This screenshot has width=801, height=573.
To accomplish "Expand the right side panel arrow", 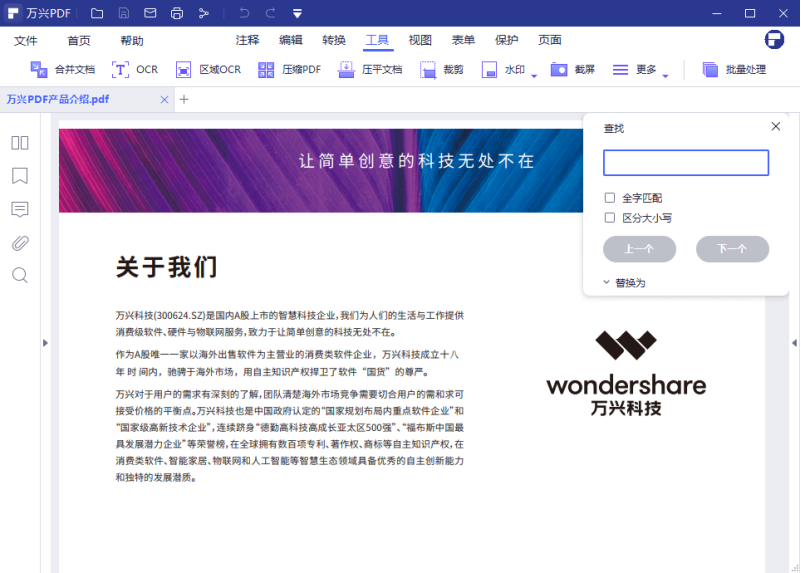I will [794, 343].
